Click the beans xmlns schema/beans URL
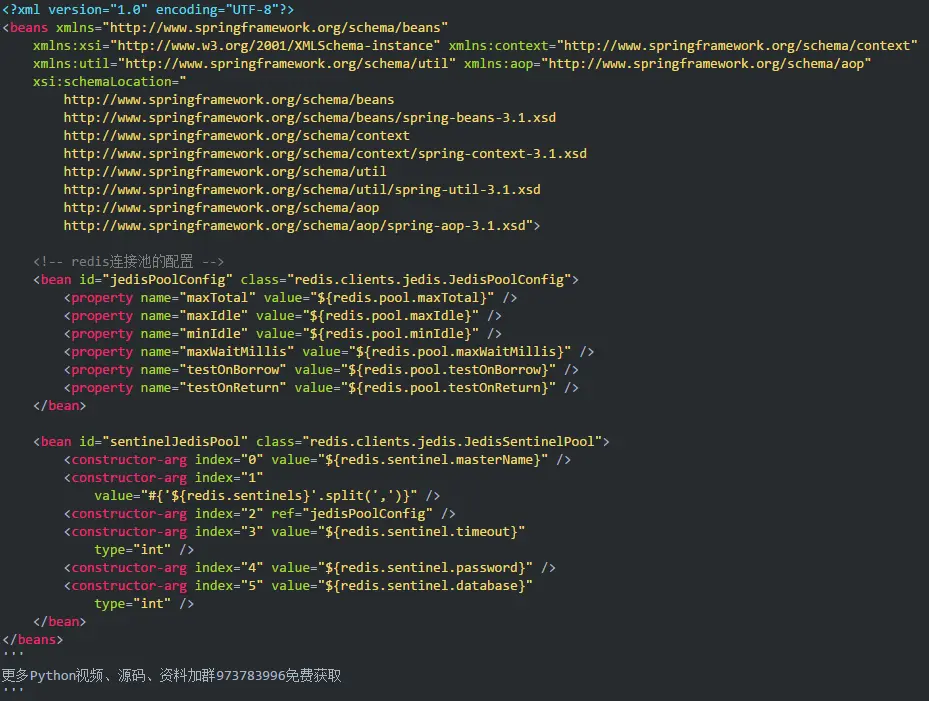 click(276, 28)
